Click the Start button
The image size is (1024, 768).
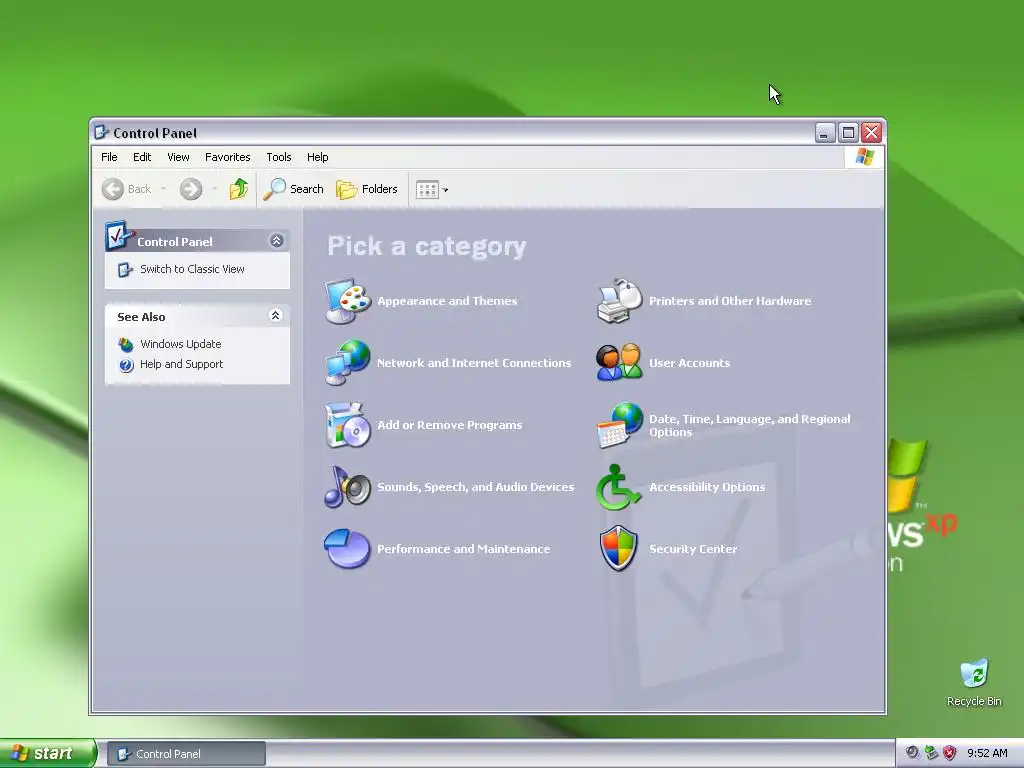(48, 753)
